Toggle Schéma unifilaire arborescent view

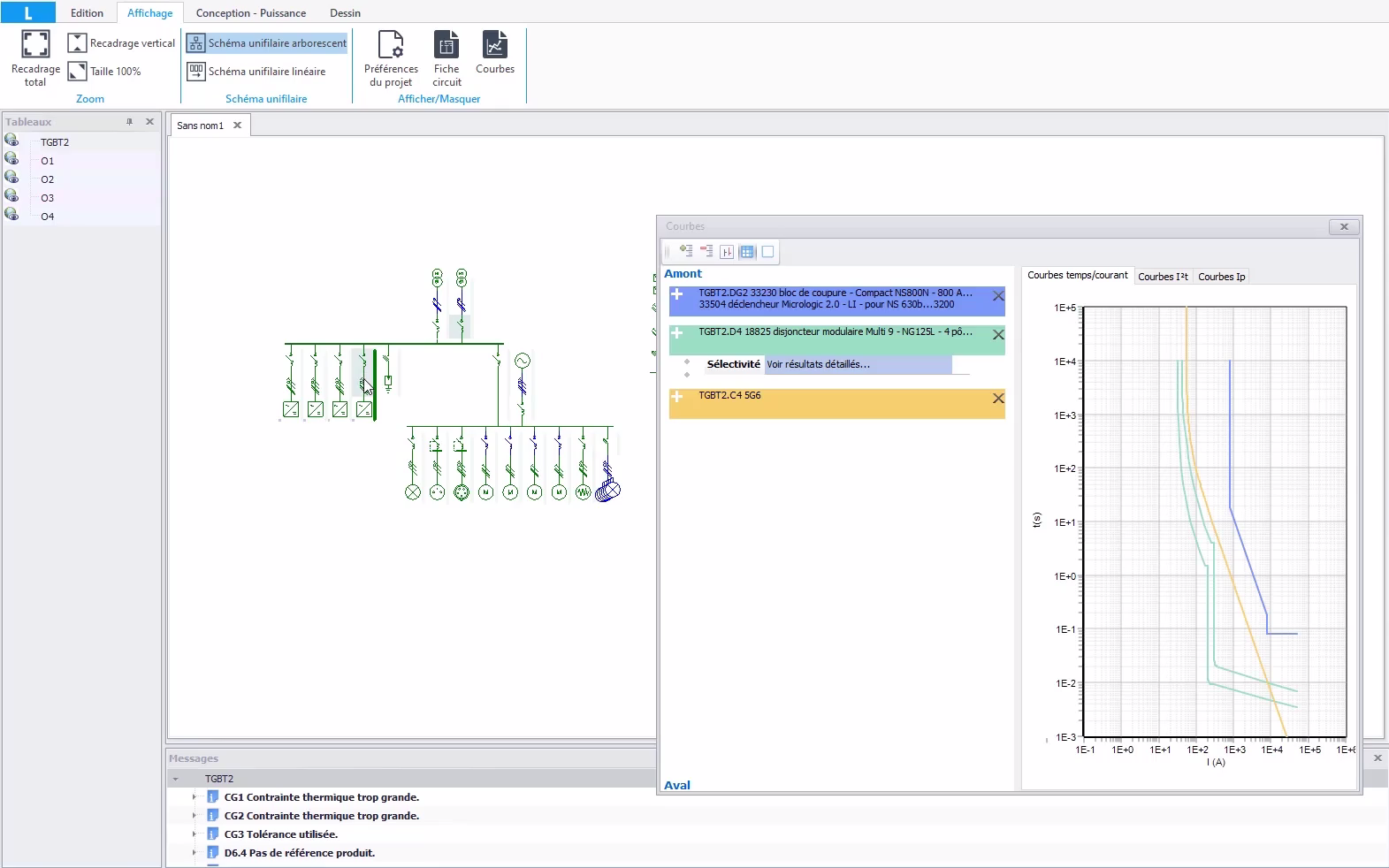click(x=267, y=43)
